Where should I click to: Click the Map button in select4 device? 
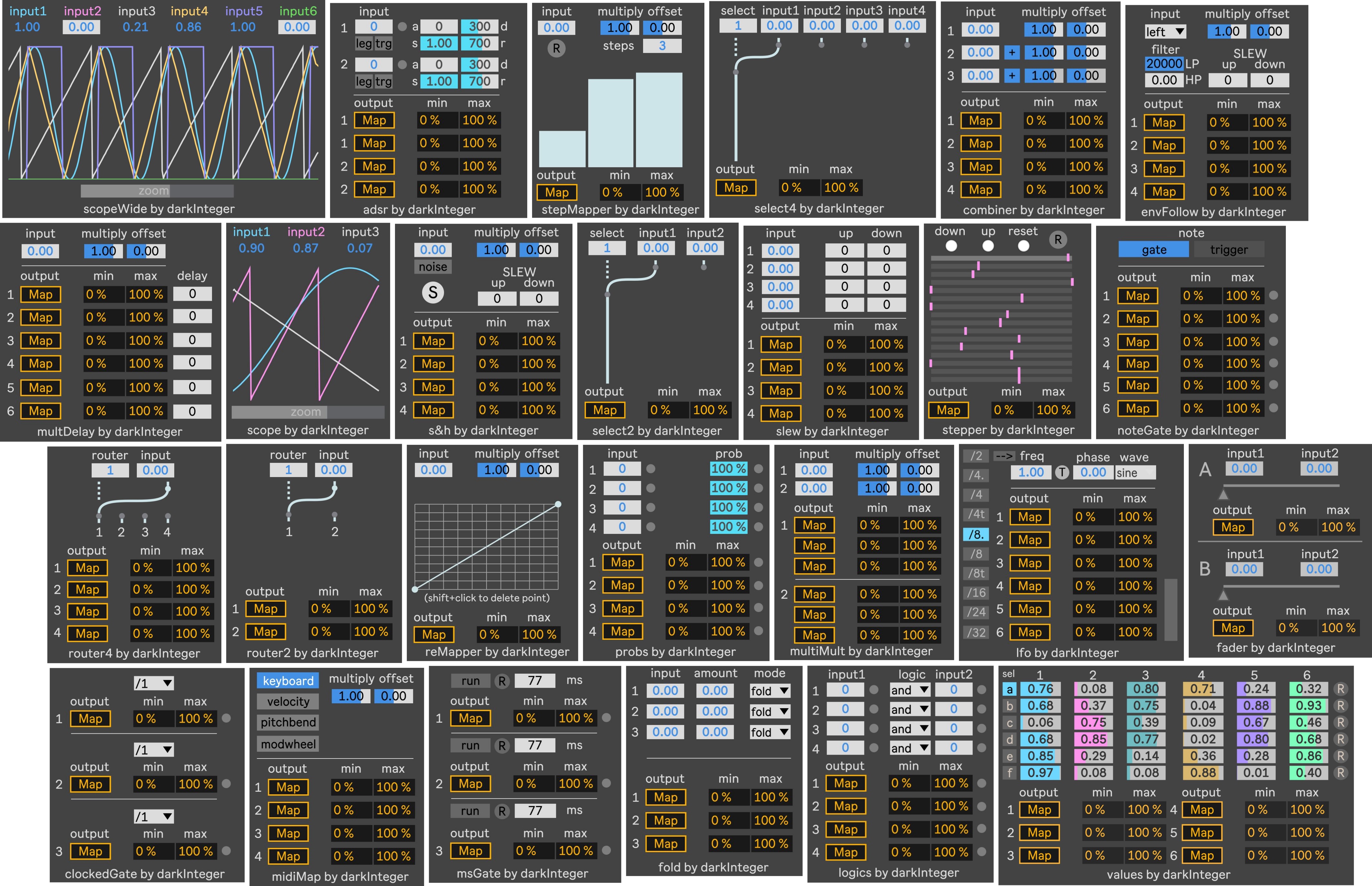[x=735, y=188]
